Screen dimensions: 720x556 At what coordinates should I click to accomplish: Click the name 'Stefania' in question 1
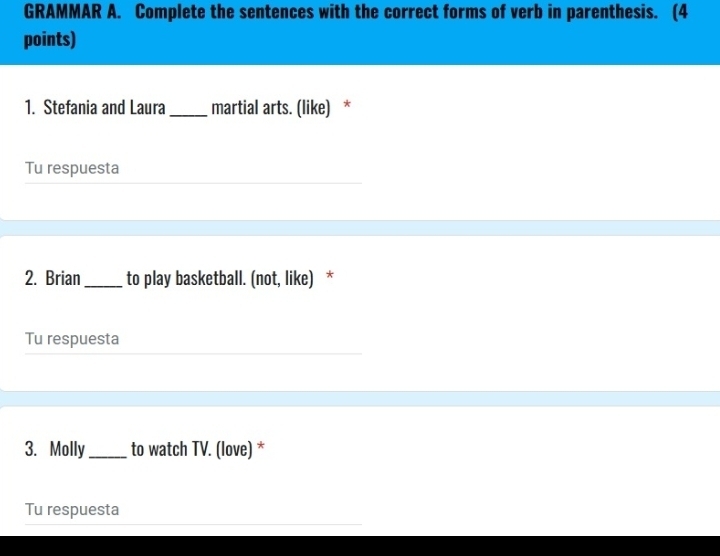(x=71, y=107)
